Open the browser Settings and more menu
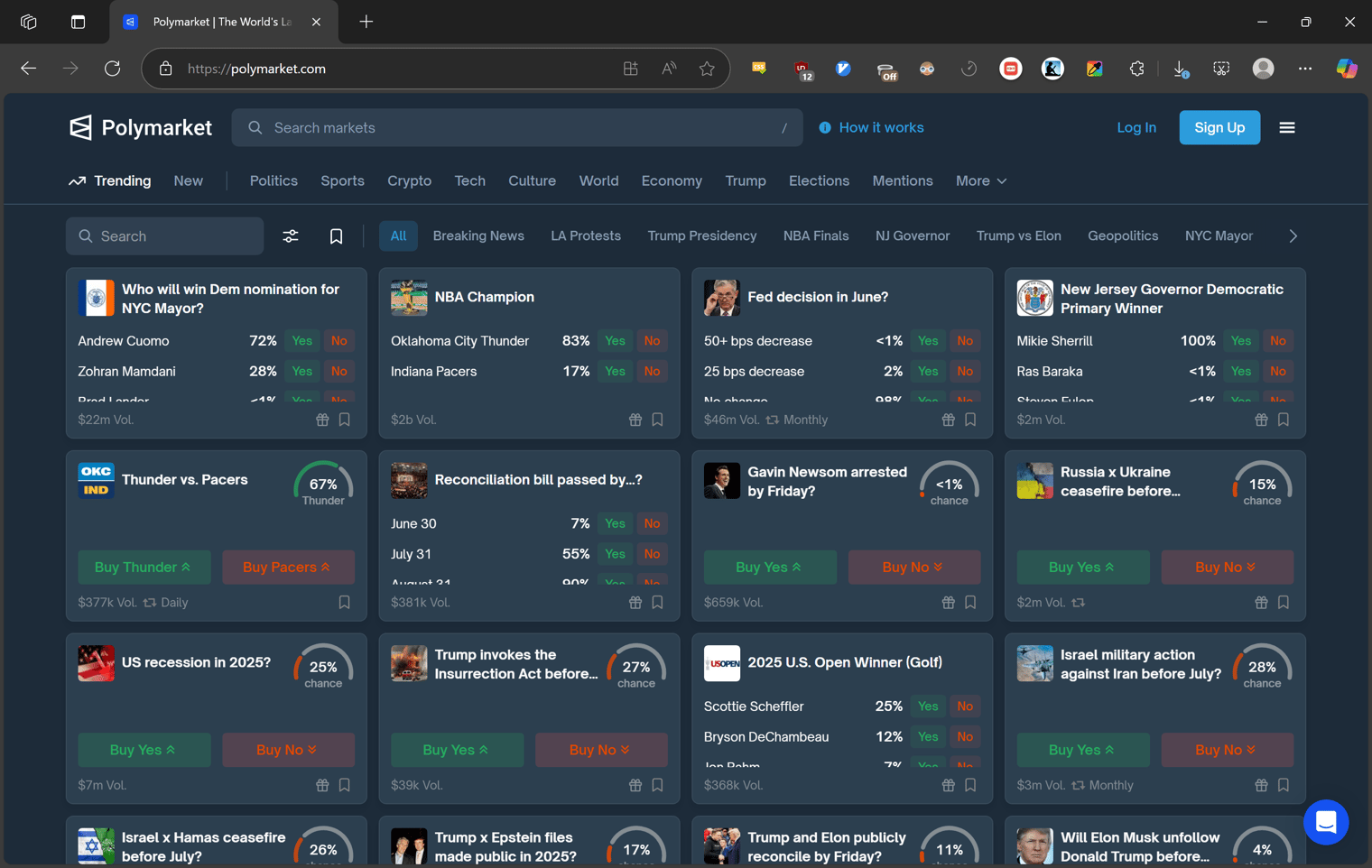Viewport: 1372px width, 868px height. pyautogui.click(x=1304, y=68)
